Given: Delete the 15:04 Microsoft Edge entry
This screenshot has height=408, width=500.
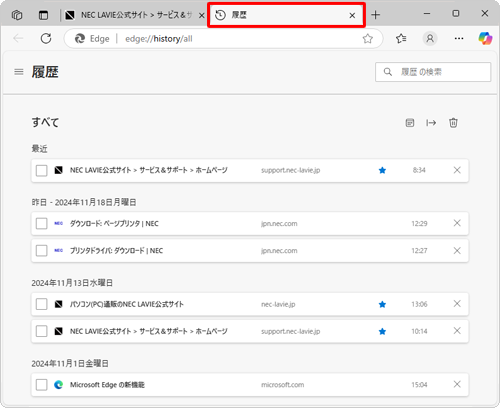Looking at the screenshot, I should pyautogui.click(x=457, y=384).
